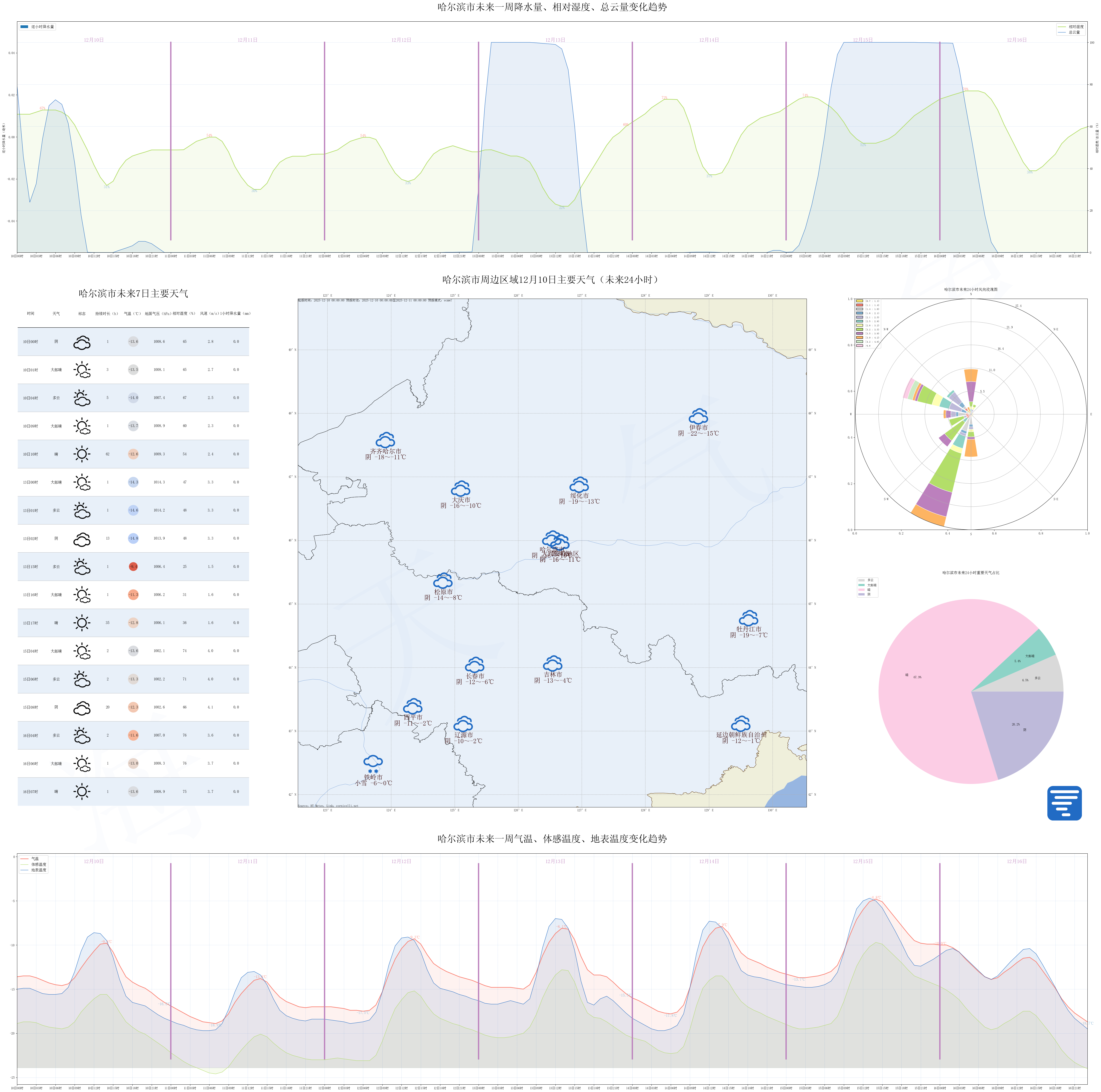The width and height of the screenshot is (1101, 1092).
Task: Click the cloud icon above 牡丹江市
Action: point(748,618)
